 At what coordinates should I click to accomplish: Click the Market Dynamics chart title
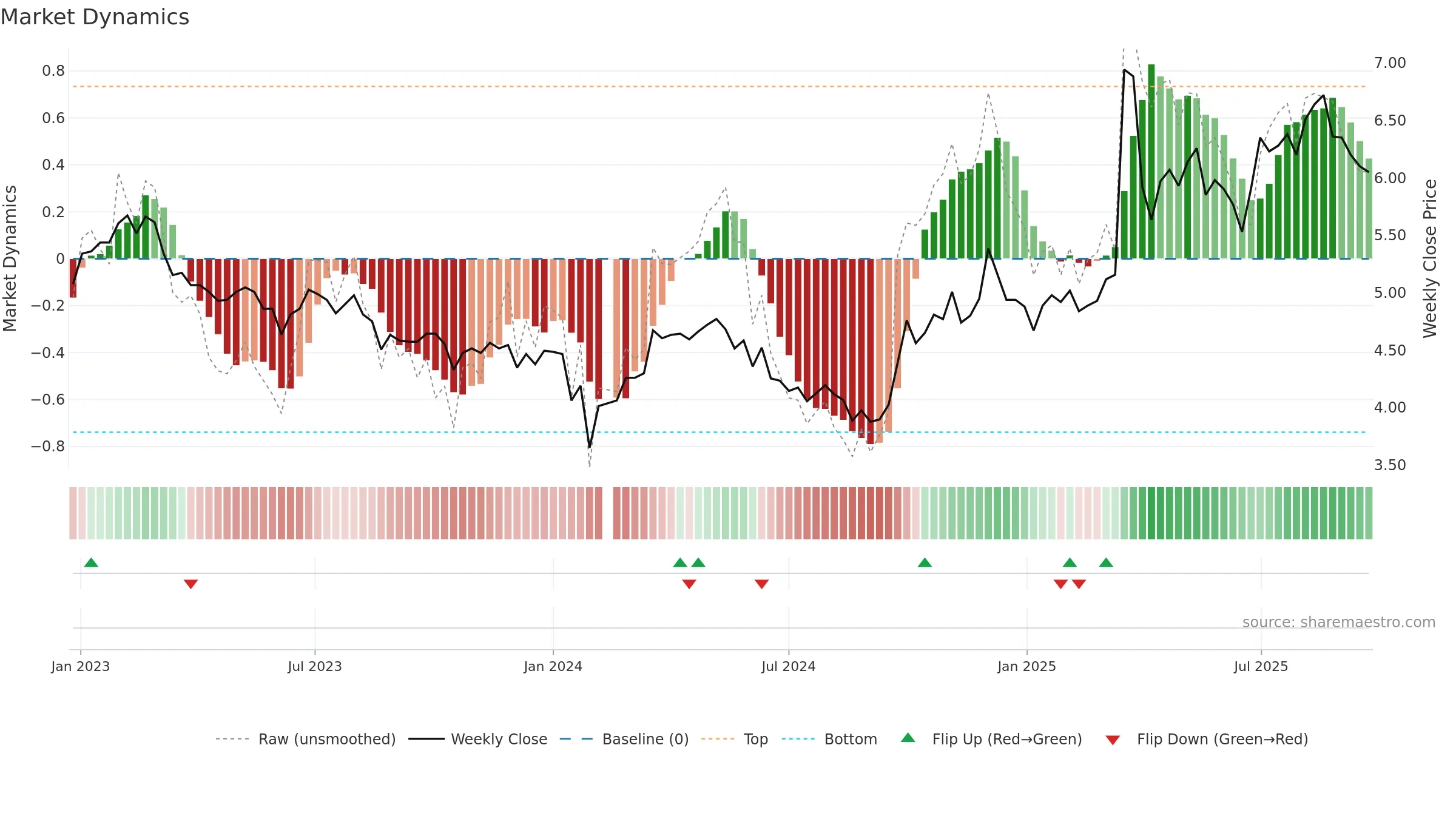pyautogui.click(x=95, y=17)
